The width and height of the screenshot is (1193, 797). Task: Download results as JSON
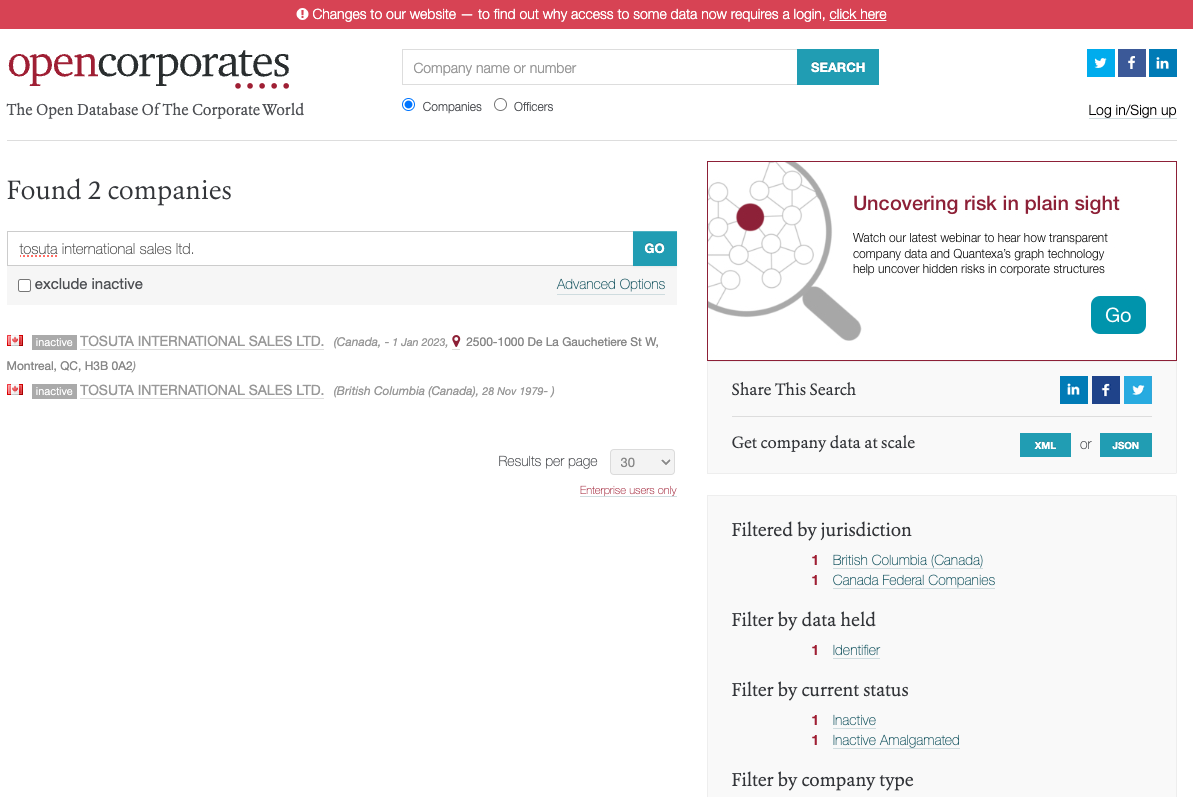[1125, 445]
